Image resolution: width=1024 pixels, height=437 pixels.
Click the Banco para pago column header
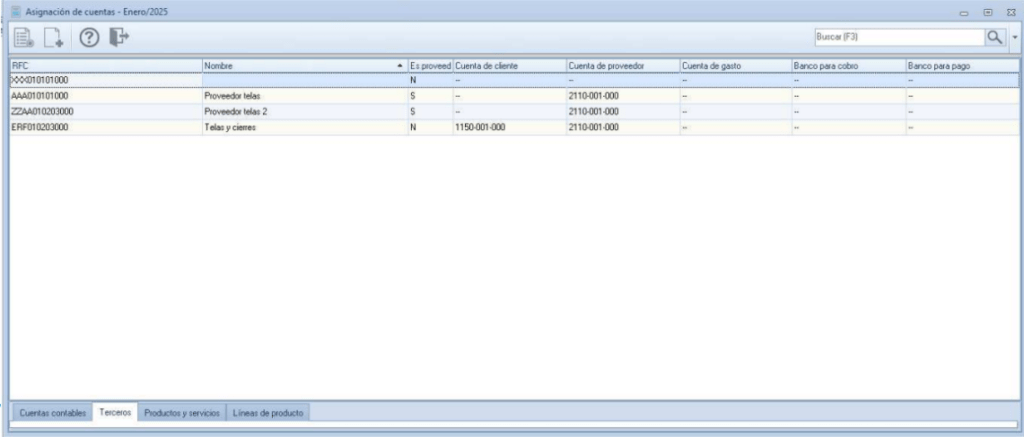[962, 66]
